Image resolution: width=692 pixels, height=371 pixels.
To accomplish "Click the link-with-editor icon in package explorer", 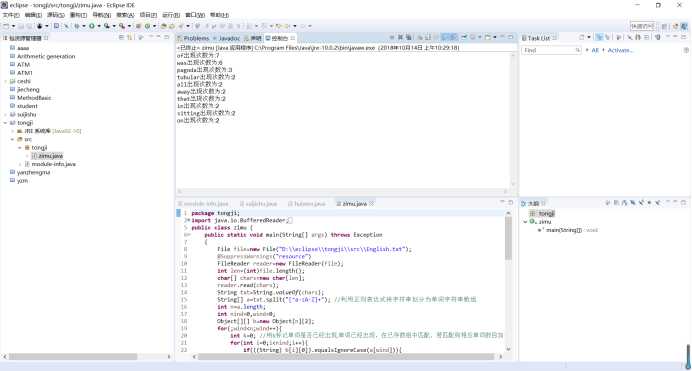I will pyautogui.click(x=130, y=38).
